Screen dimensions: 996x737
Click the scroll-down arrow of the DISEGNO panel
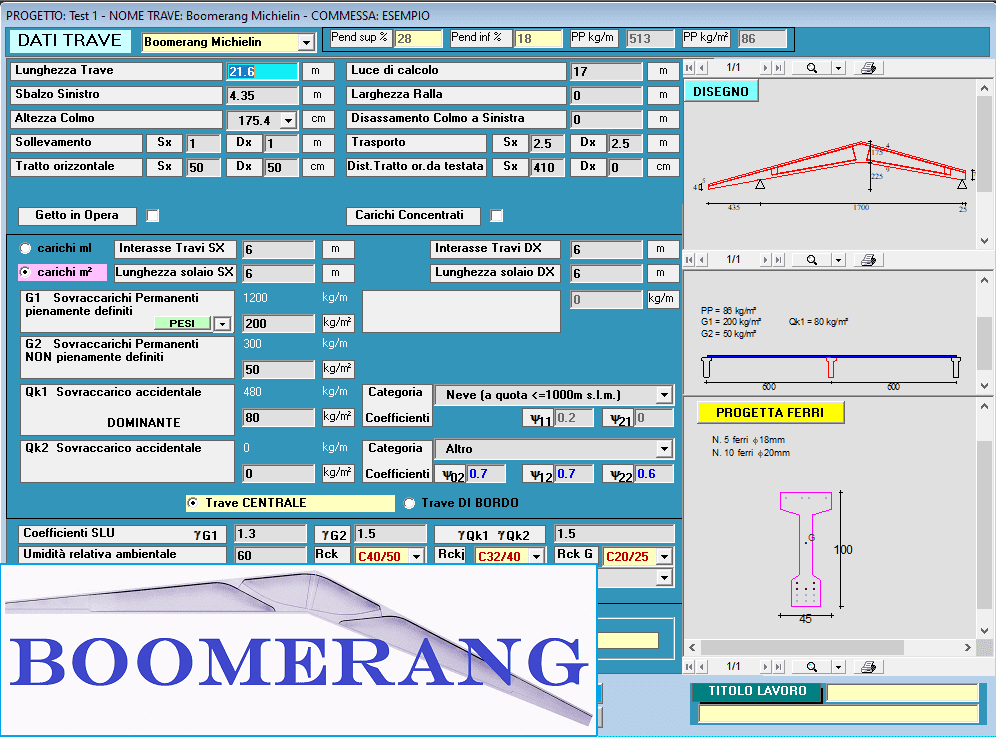pyautogui.click(x=985, y=241)
